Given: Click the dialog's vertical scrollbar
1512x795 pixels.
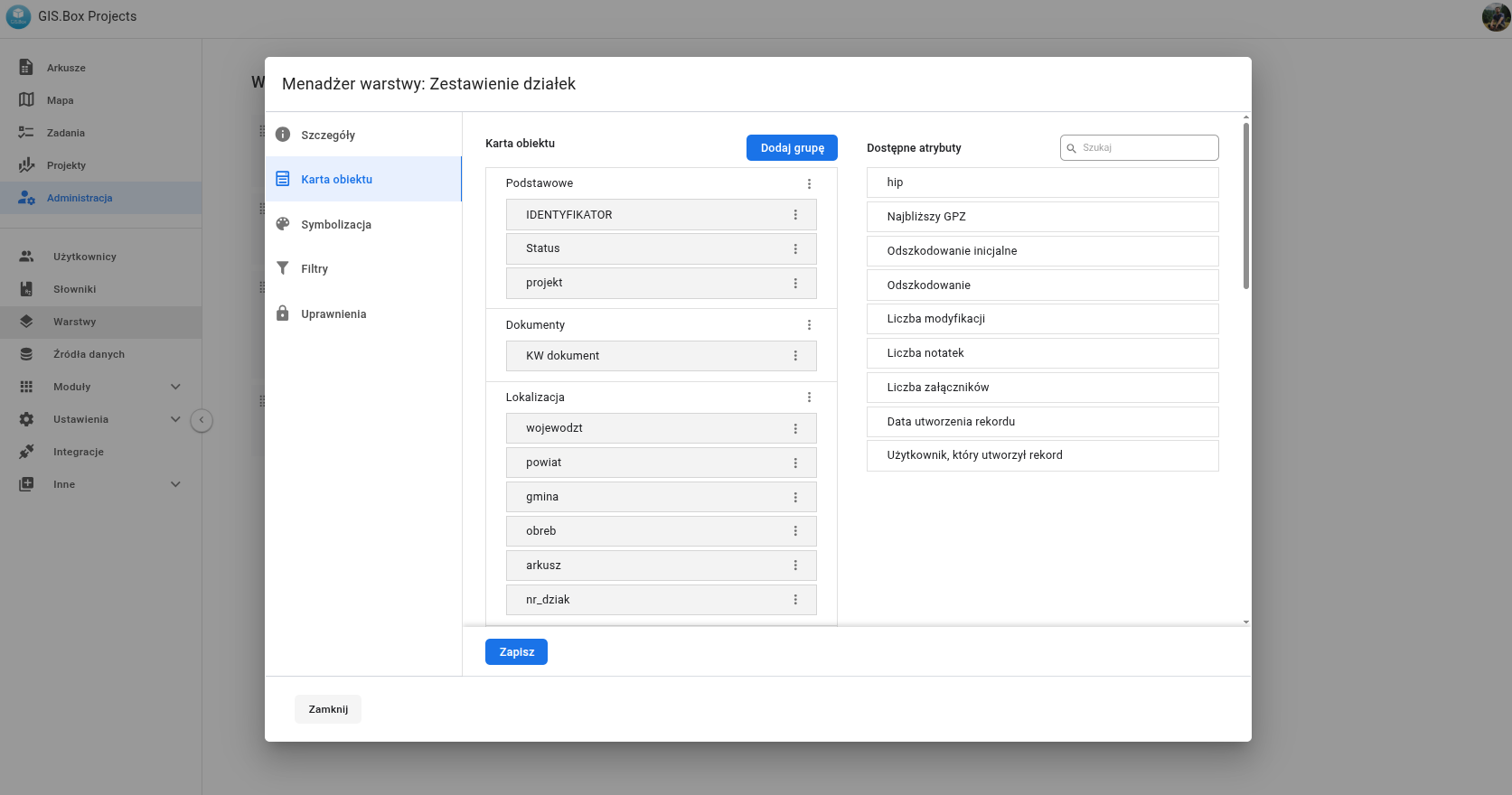Looking at the screenshot, I should pyautogui.click(x=1246, y=208).
